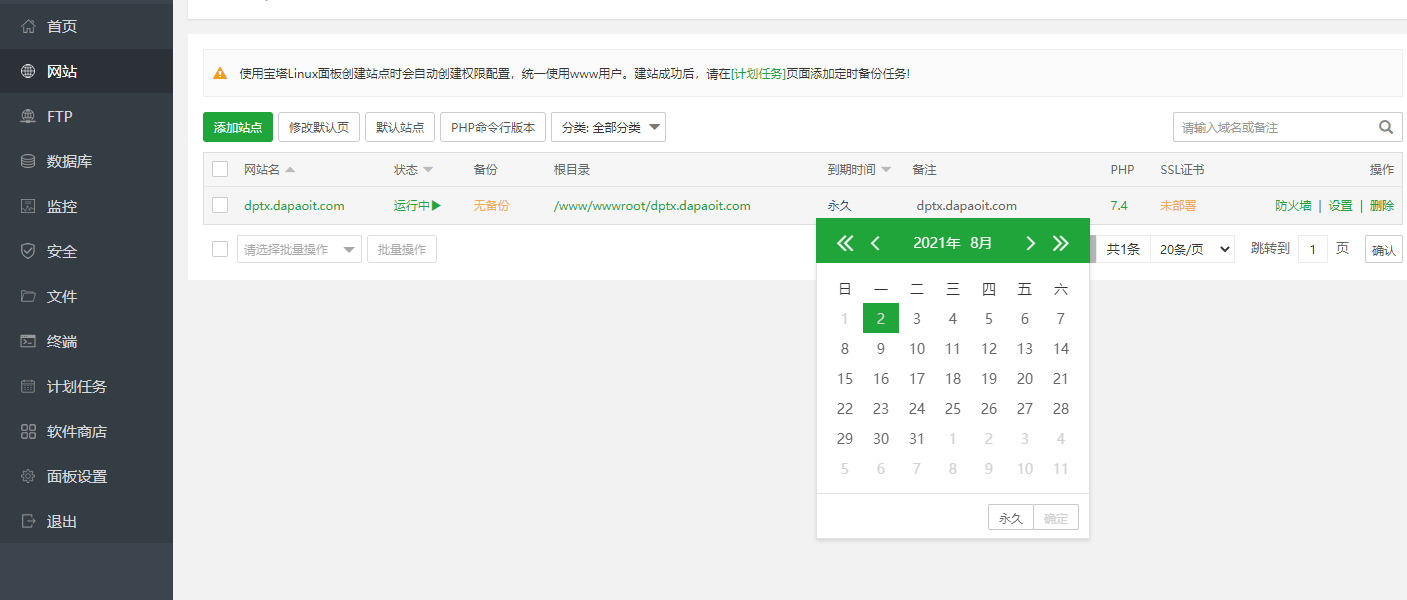The width and height of the screenshot is (1407, 600).
Task: Check the select-all checkbox in table header
Action: [220, 168]
